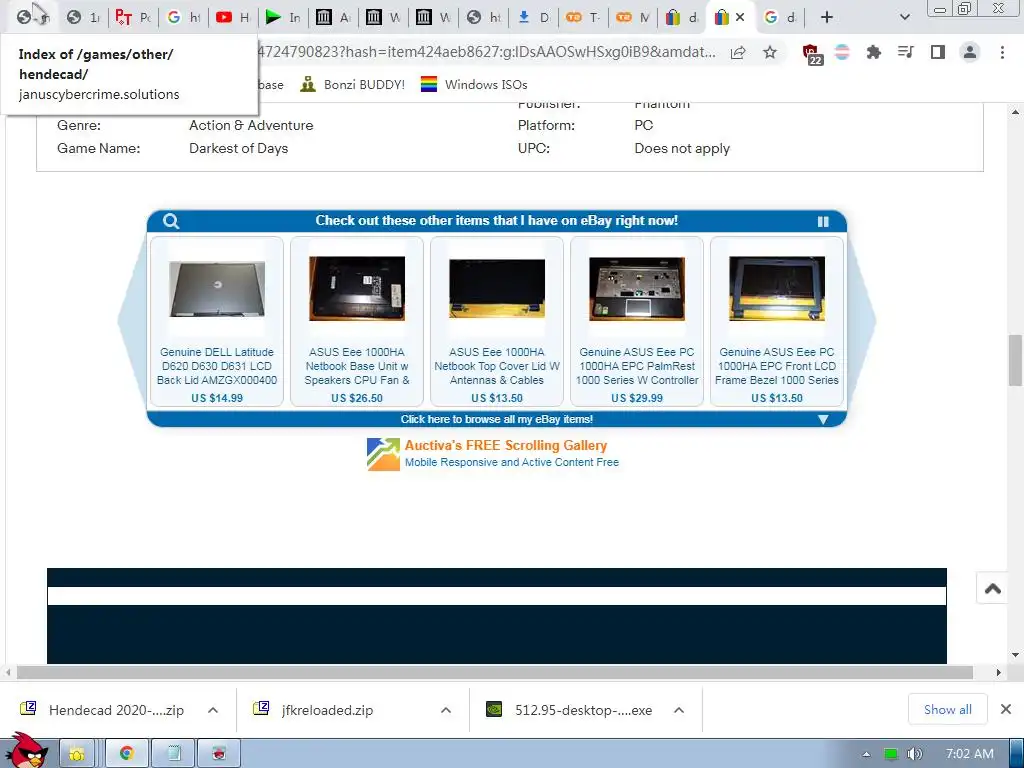Open the uBlock extension icon showing 22
Screen dimensions: 1024x768
[811, 54]
